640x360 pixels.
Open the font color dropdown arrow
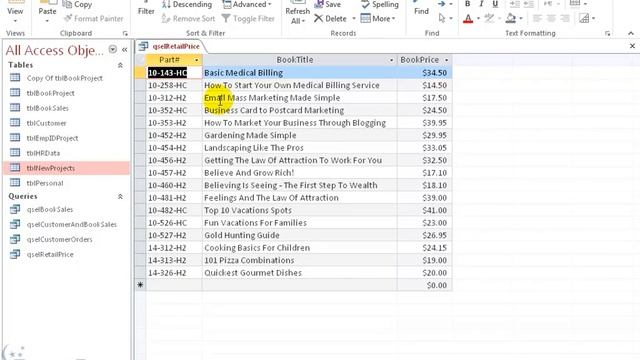(478, 19)
